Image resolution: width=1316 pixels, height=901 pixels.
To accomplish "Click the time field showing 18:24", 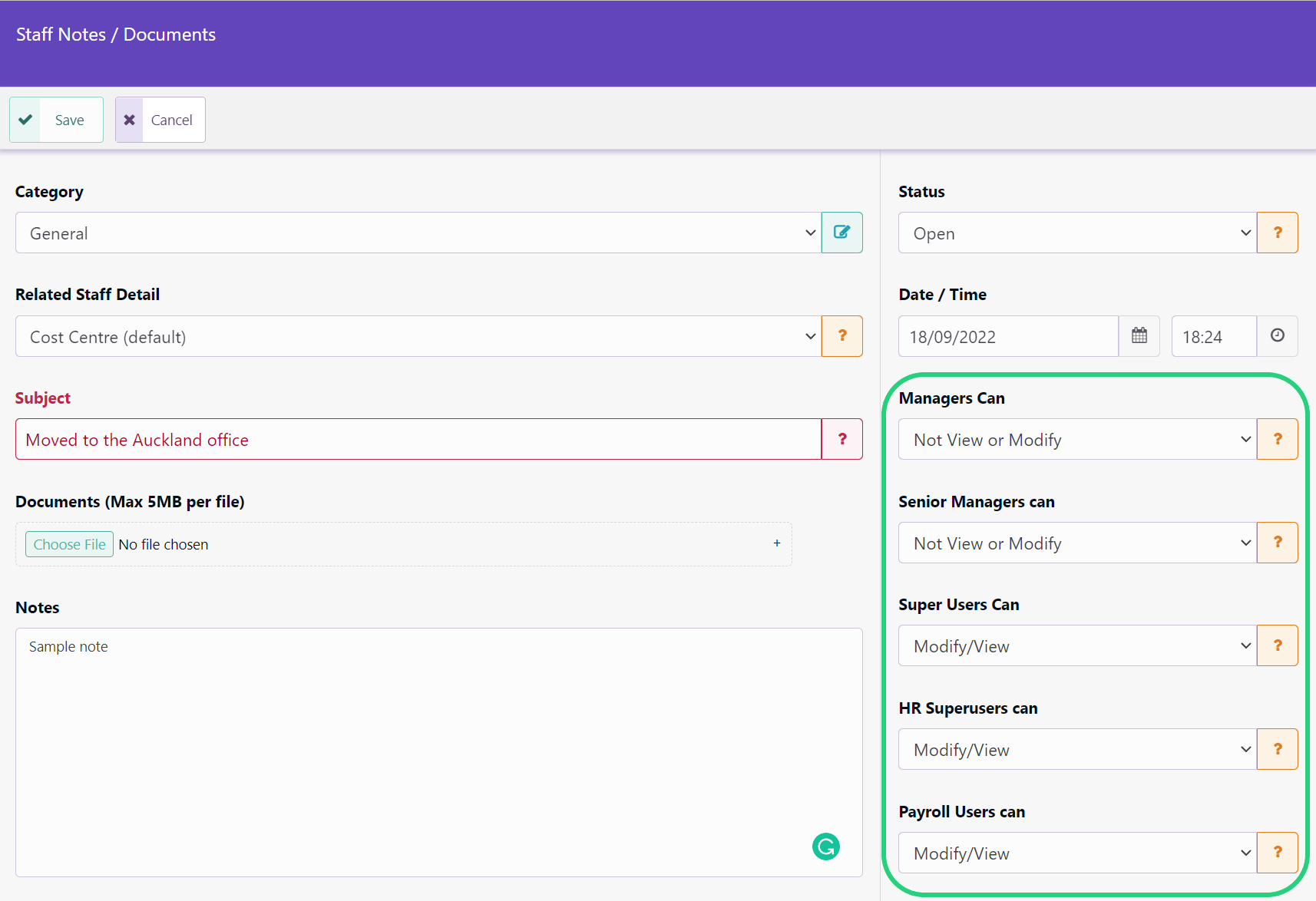I will (x=1214, y=336).
